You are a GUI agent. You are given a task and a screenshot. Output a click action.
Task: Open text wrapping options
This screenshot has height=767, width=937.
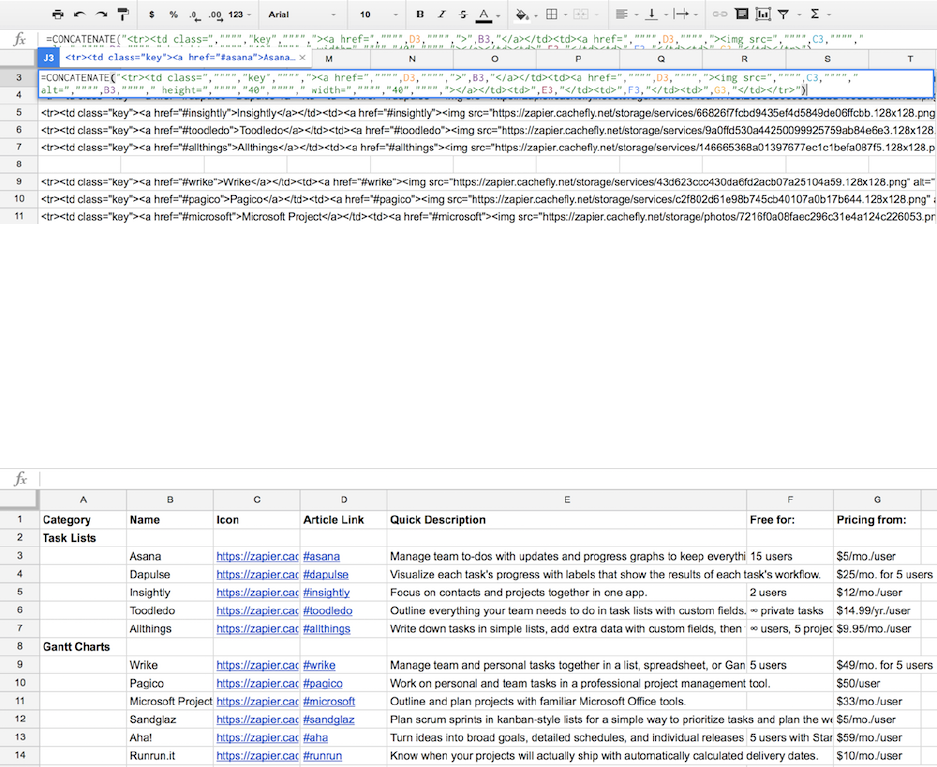click(685, 14)
